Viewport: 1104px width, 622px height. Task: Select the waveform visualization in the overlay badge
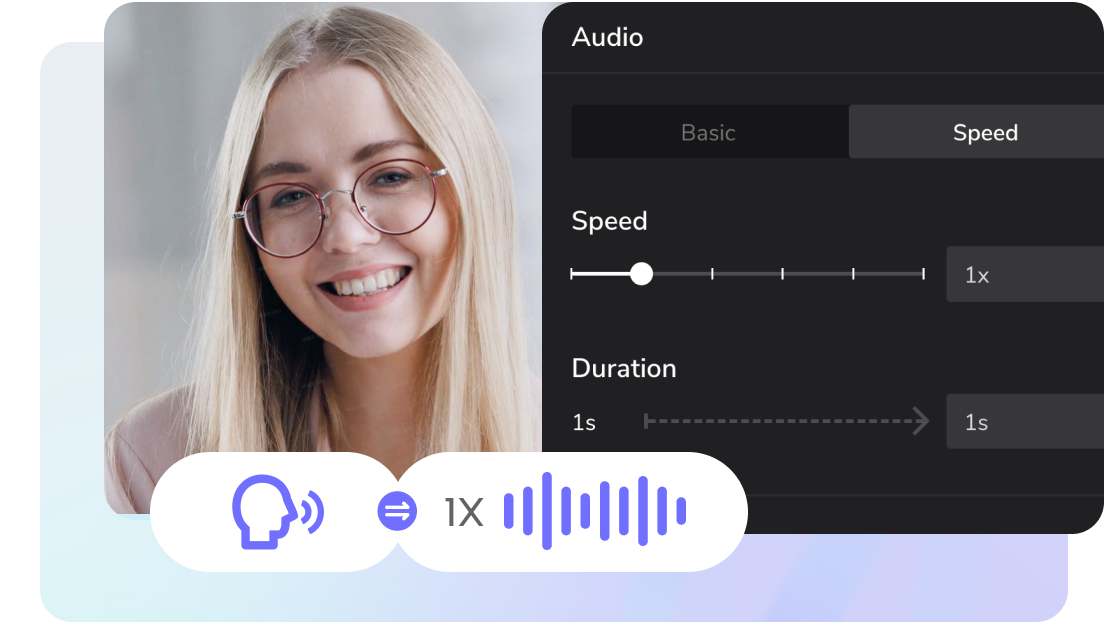click(x=595, y=510)
